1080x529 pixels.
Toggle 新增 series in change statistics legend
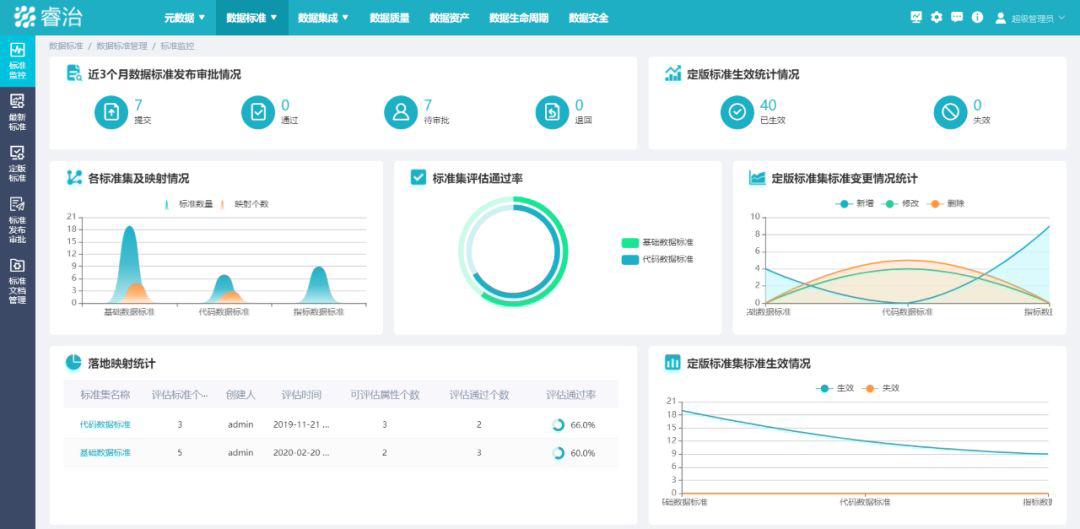855,204
